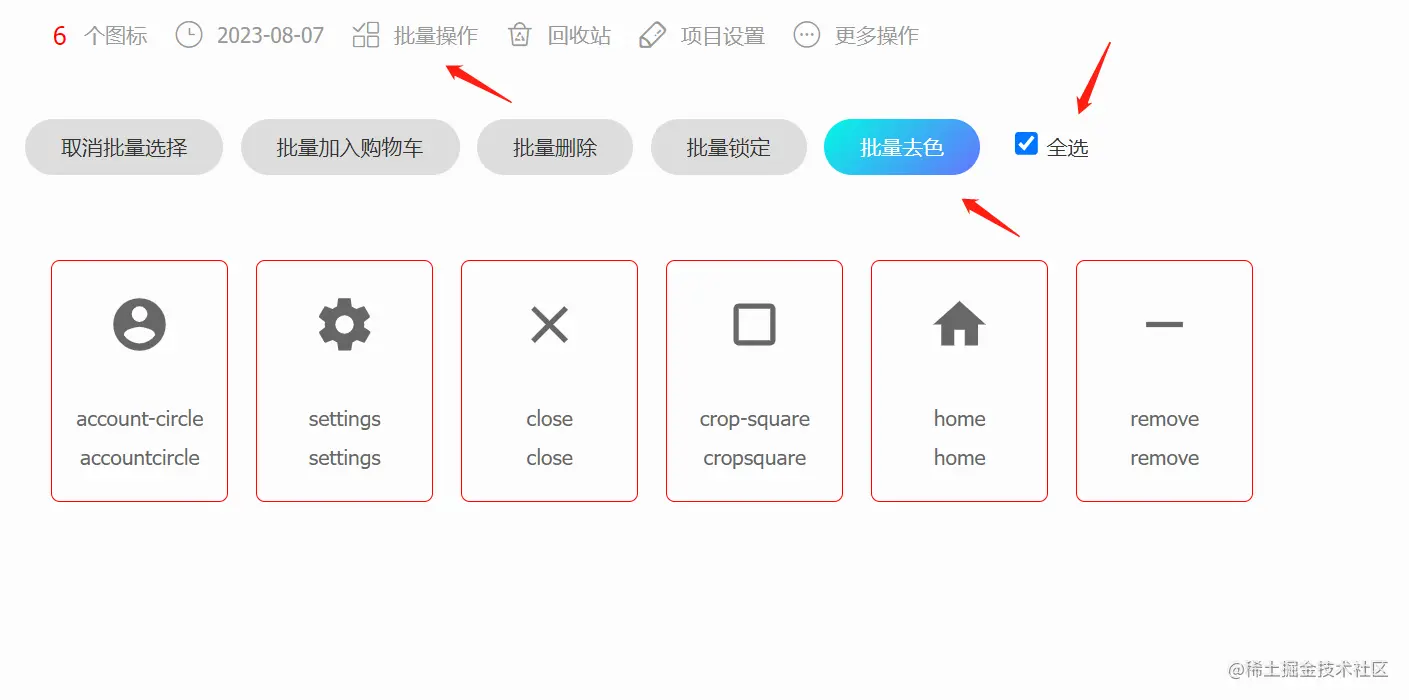
Task: Click the 批量删除 button
Action: [x=555, y=147]
